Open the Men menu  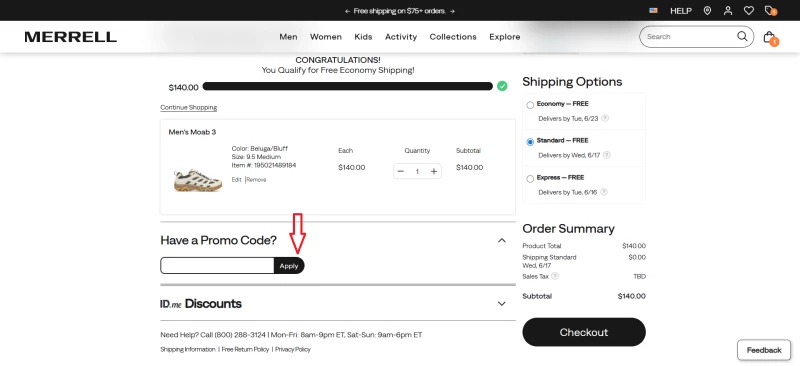[x=288, y=37]
